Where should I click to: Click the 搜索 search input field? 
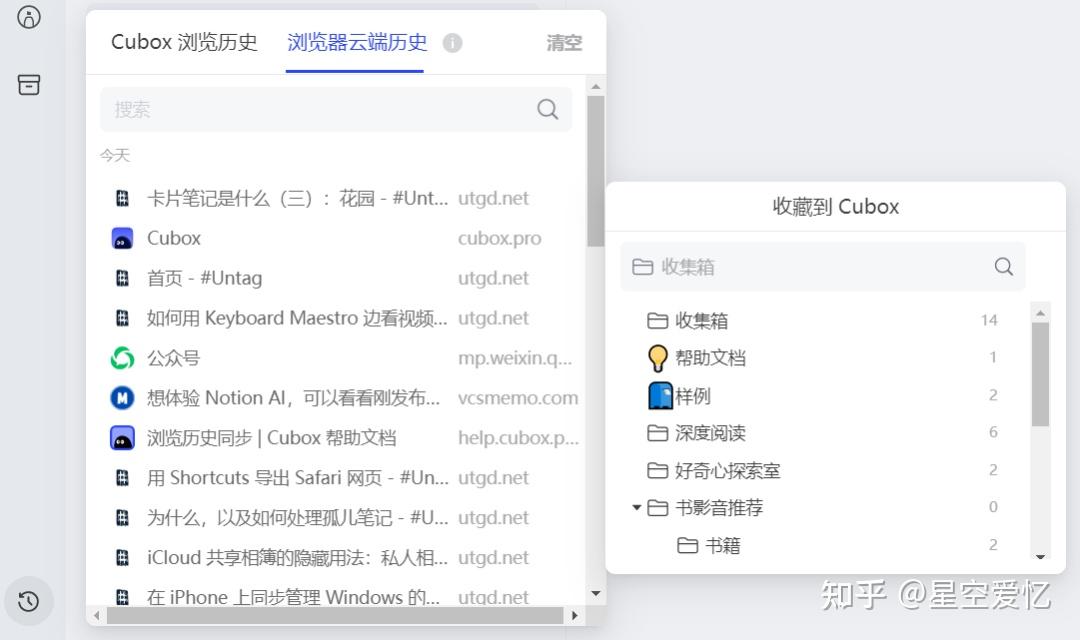pyautogui.click(x=300, y=109)
